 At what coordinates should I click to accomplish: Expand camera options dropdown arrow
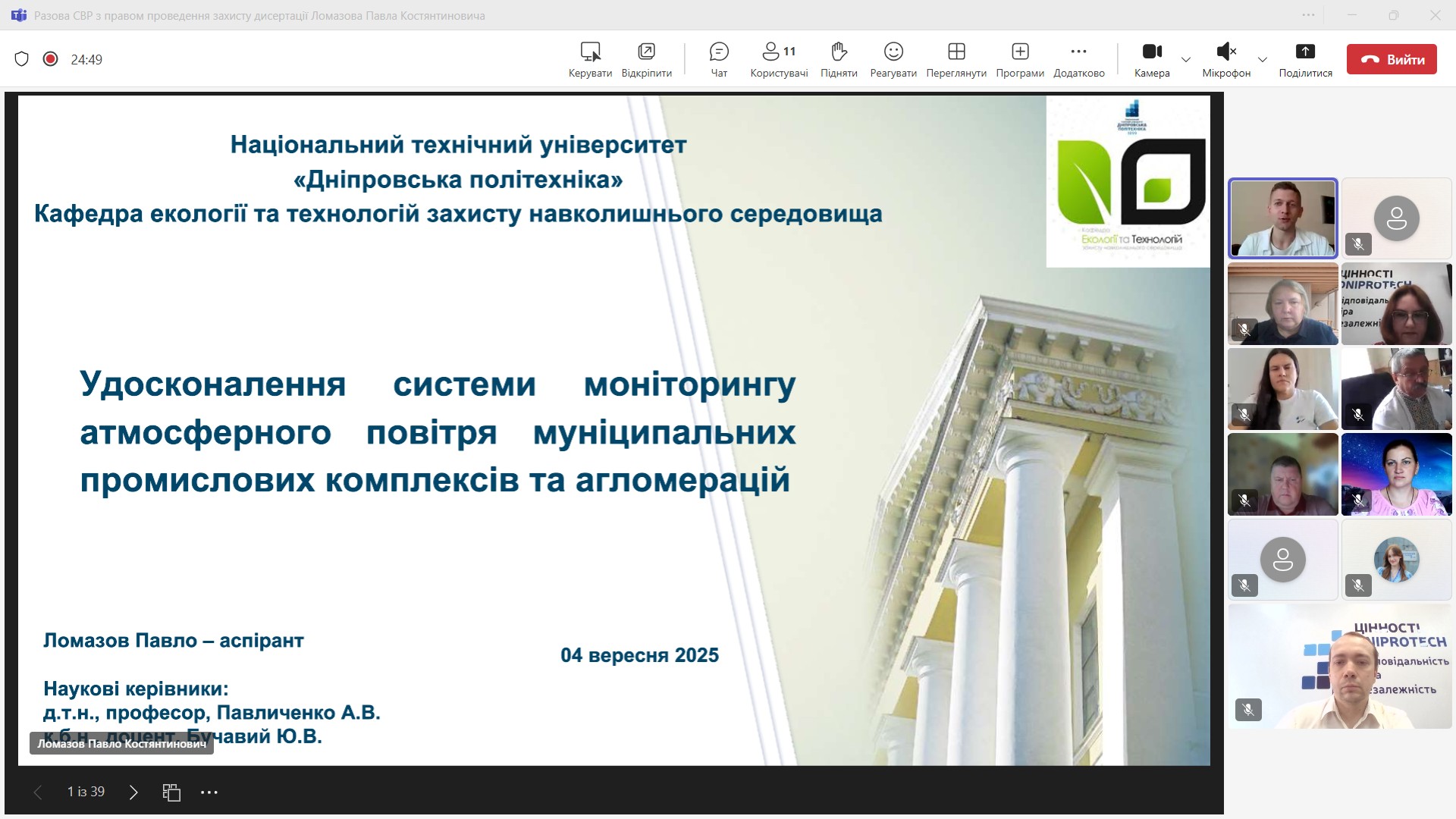point(1186,59)
